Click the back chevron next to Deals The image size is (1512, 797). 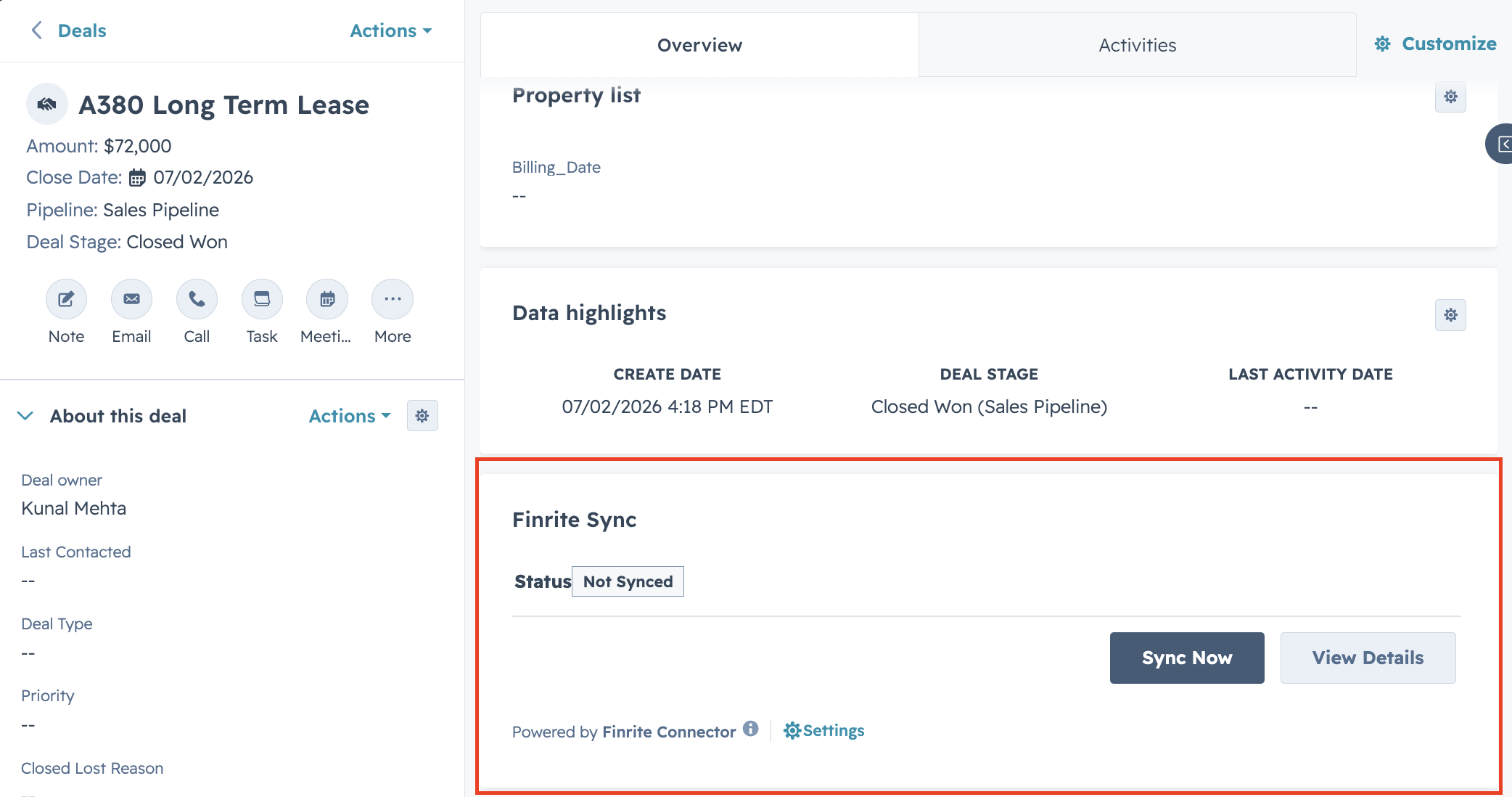pos(37,30)
